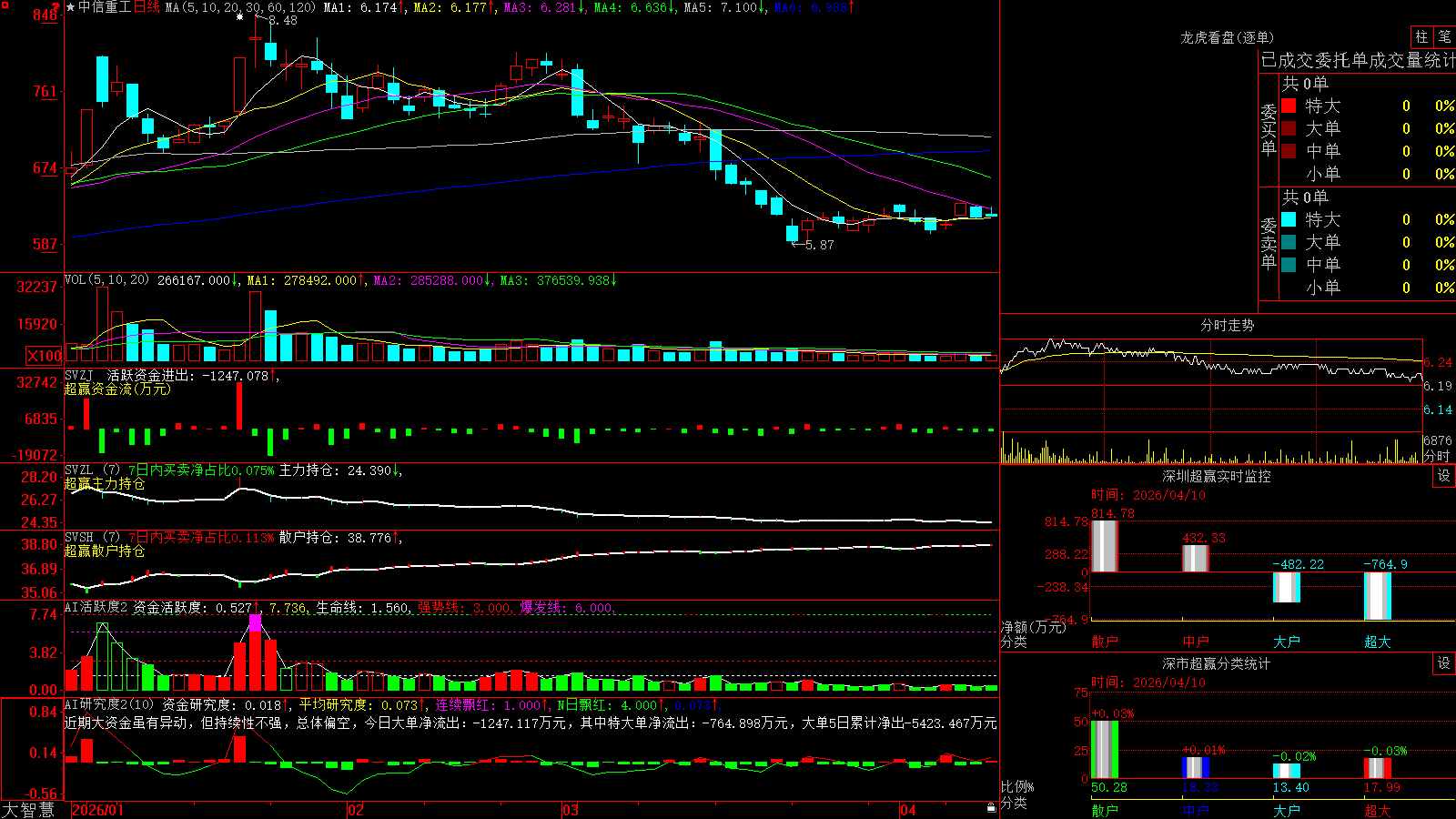Click the white star marker near the 8.48 high

tap(239, 16)
